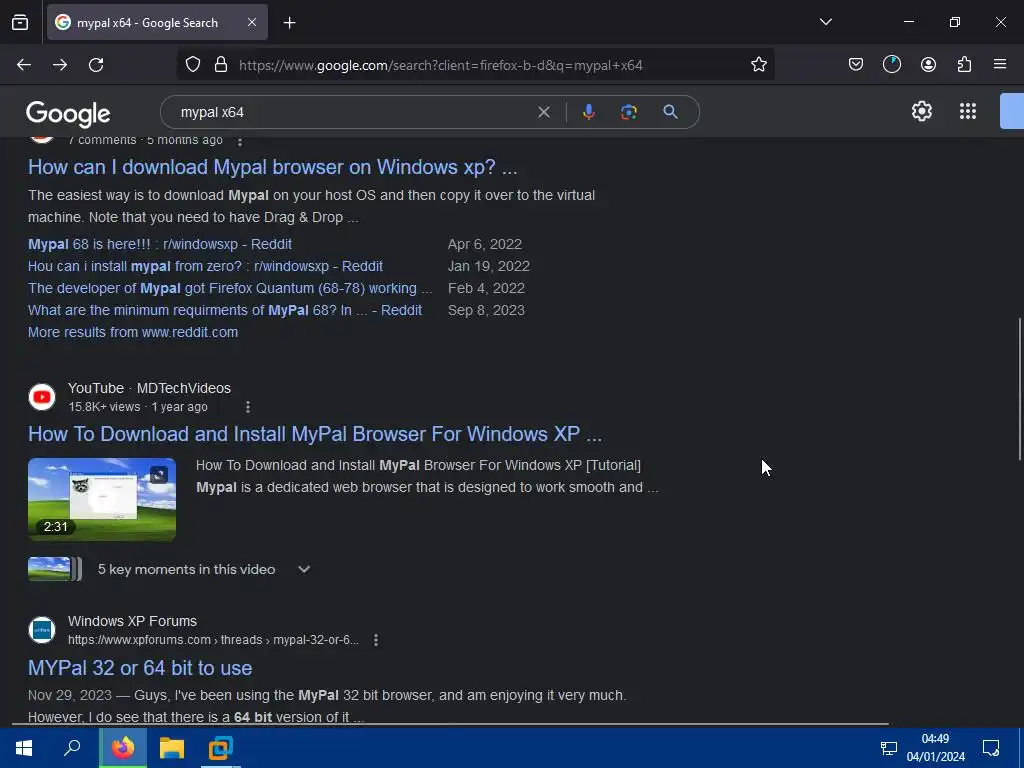Open the notification center icon

click(x=991, y=748)
